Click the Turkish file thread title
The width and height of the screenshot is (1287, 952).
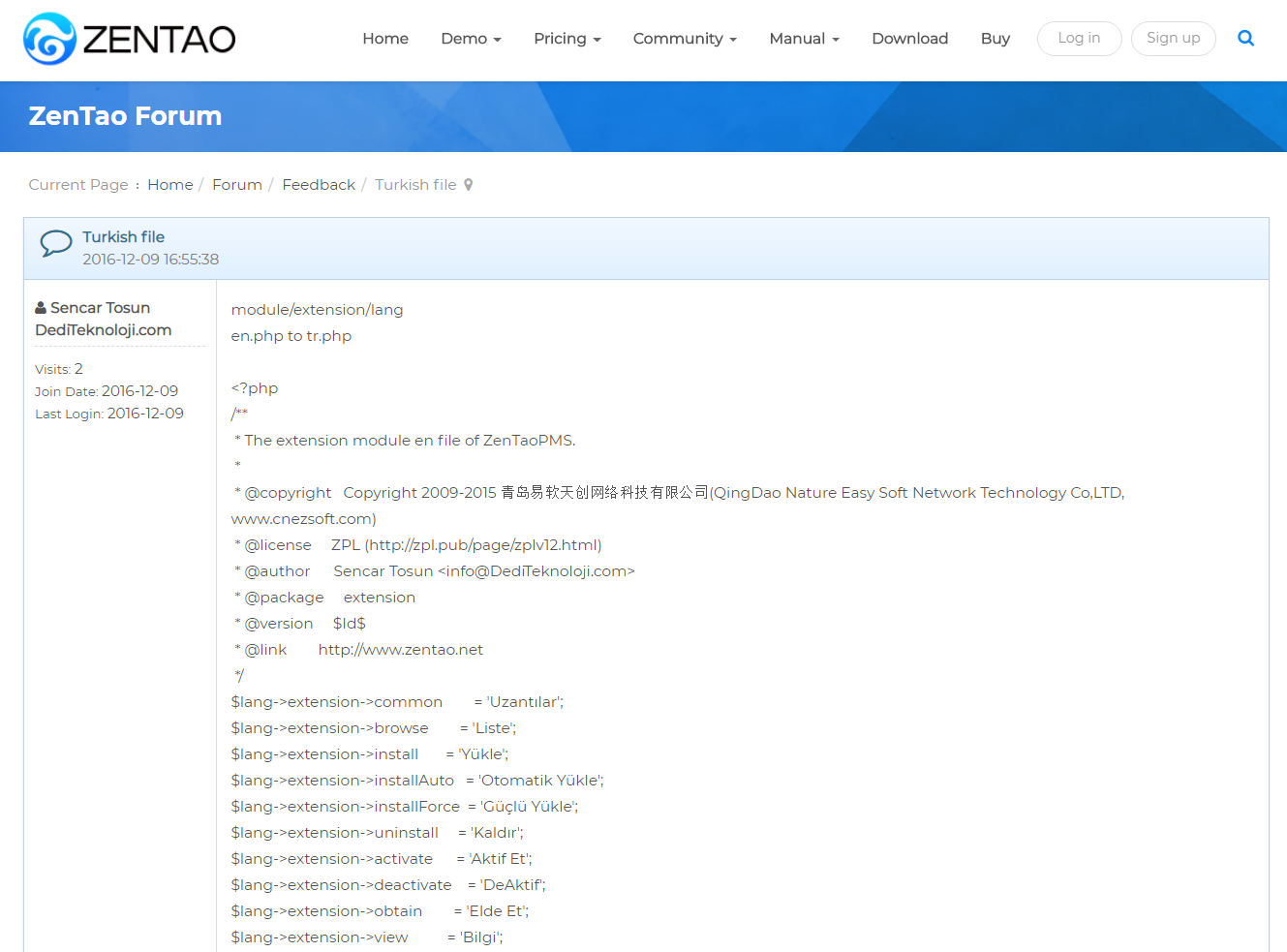(123, 237)
